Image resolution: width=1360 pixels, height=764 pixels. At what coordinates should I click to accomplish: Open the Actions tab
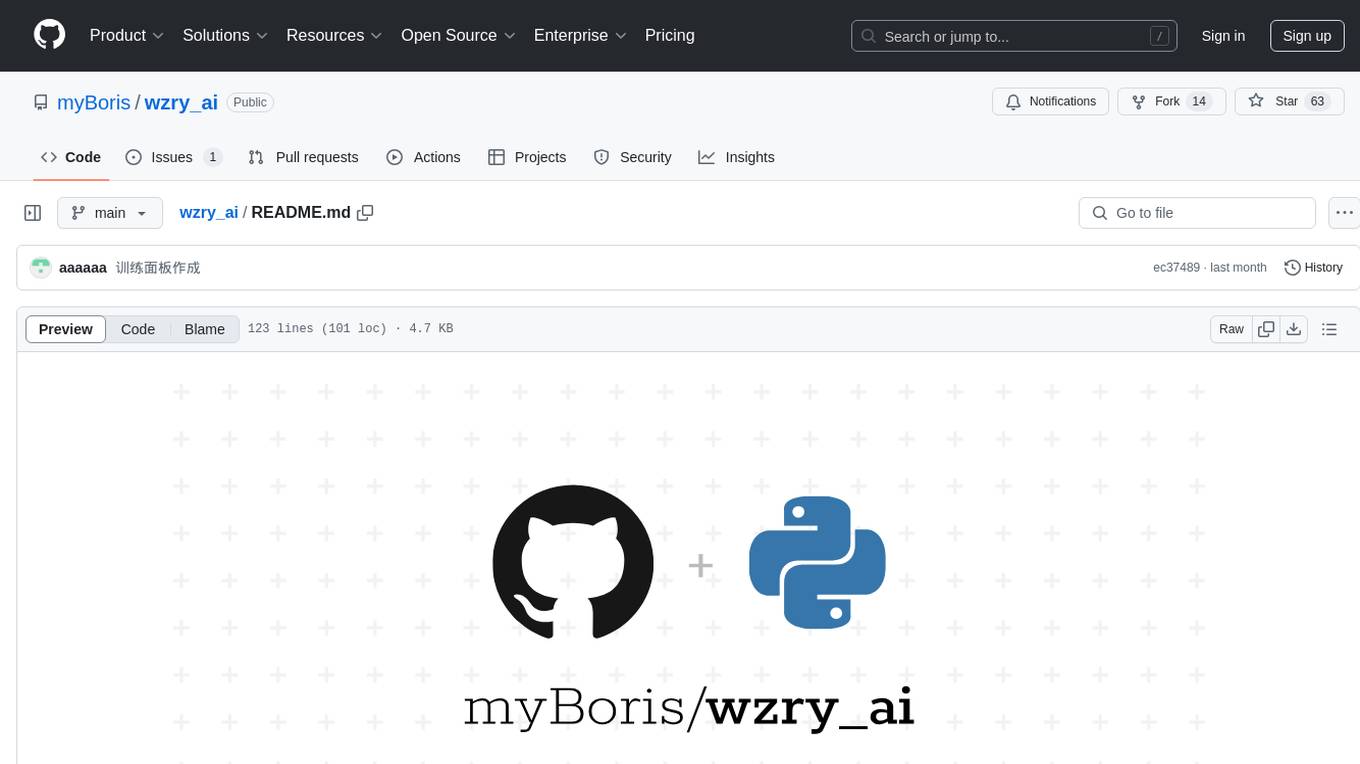click(423, 157)
